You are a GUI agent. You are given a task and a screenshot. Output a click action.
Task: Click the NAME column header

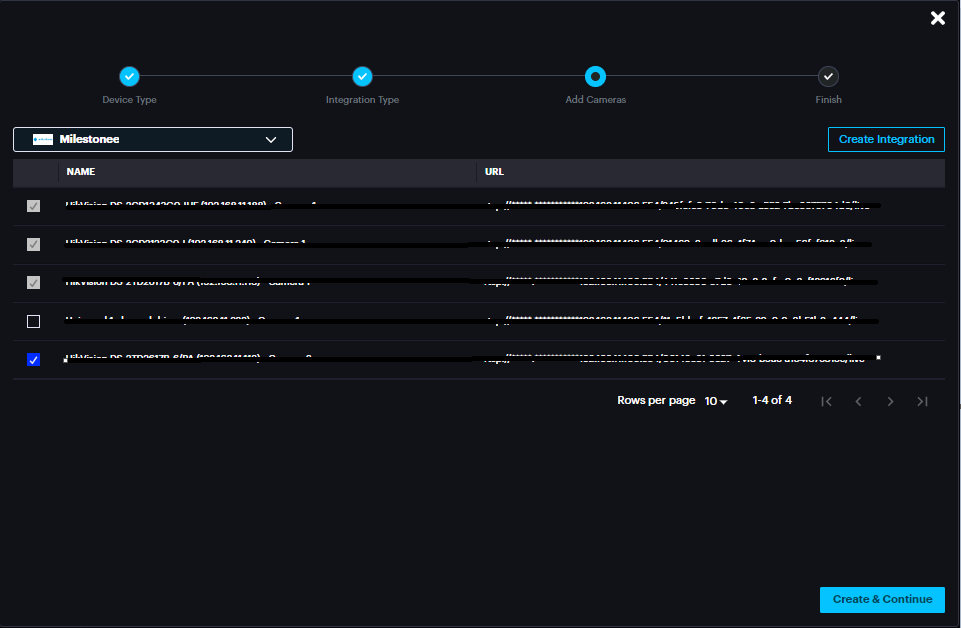tap(80, 172)
